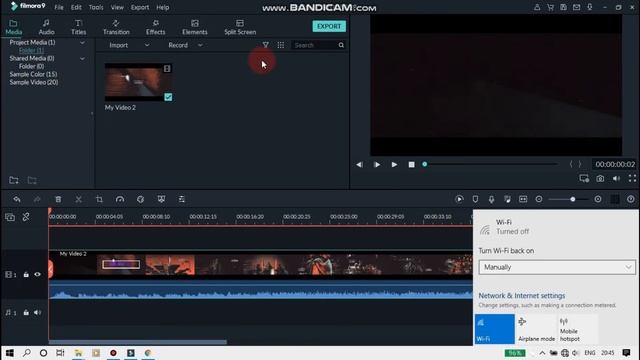Select Folder (1) under Project Media
Screen dimensions: 640x360
(x=31, y=50)
